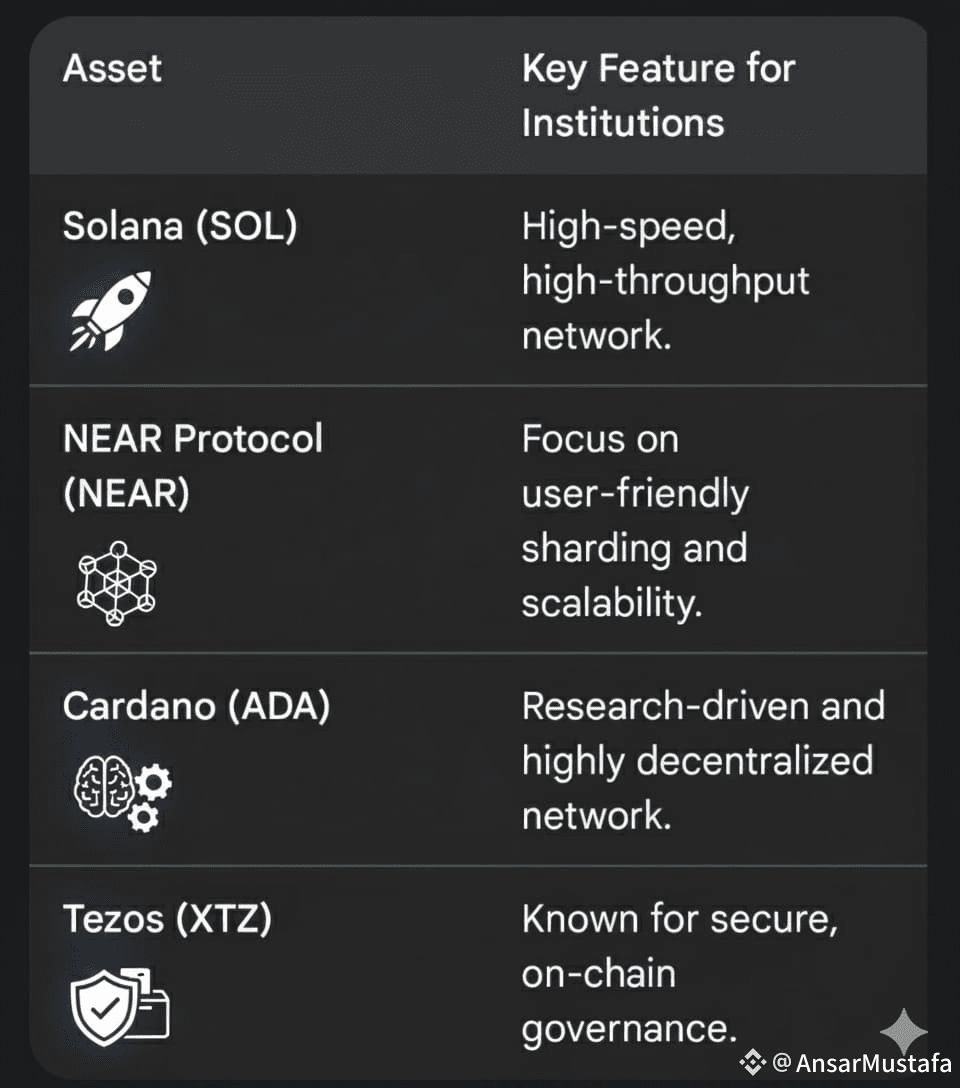Click the Asset column header
The width and height of the screenshot is (960, 1088).
pyautogui.click(x=112, y=69)
